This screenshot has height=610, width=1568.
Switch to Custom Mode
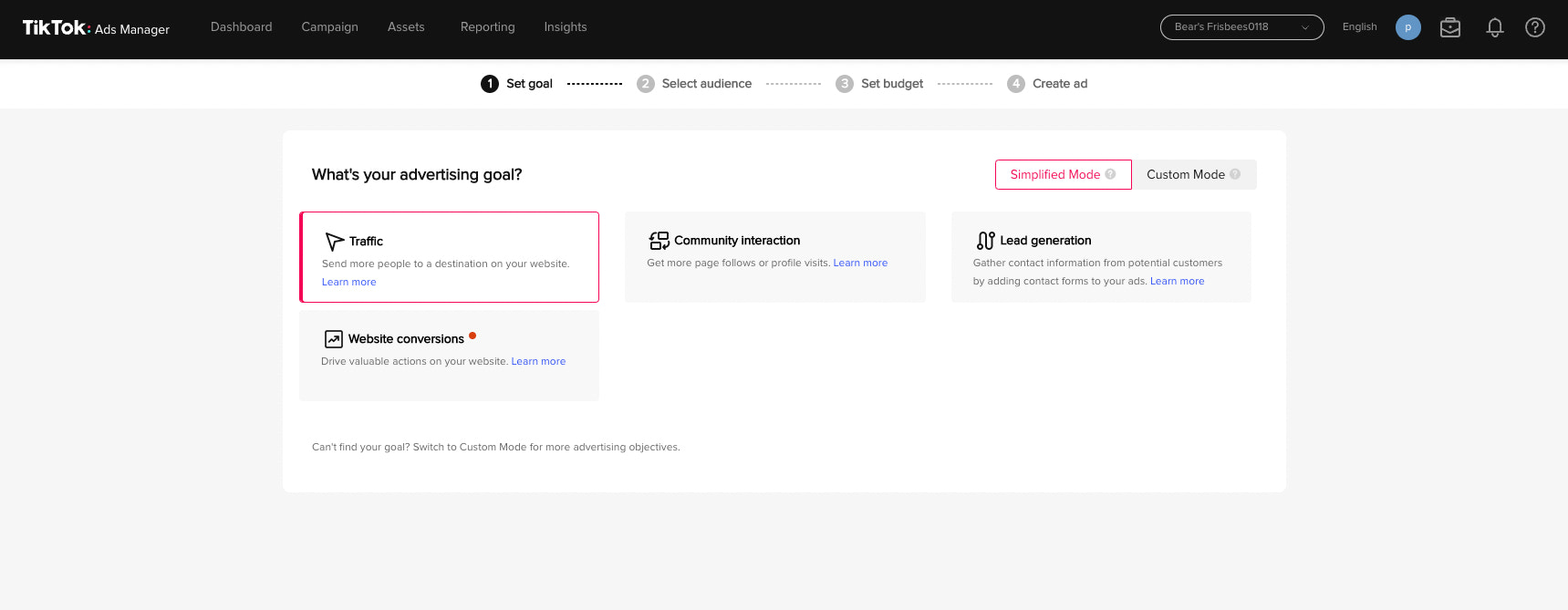[1185, 174]
